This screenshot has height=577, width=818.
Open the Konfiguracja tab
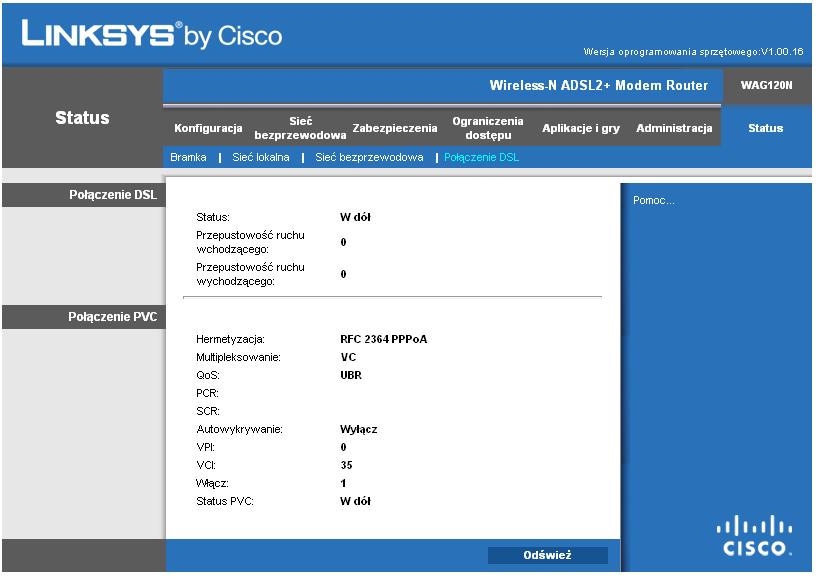pyautogui.click(x=208, y=128)
